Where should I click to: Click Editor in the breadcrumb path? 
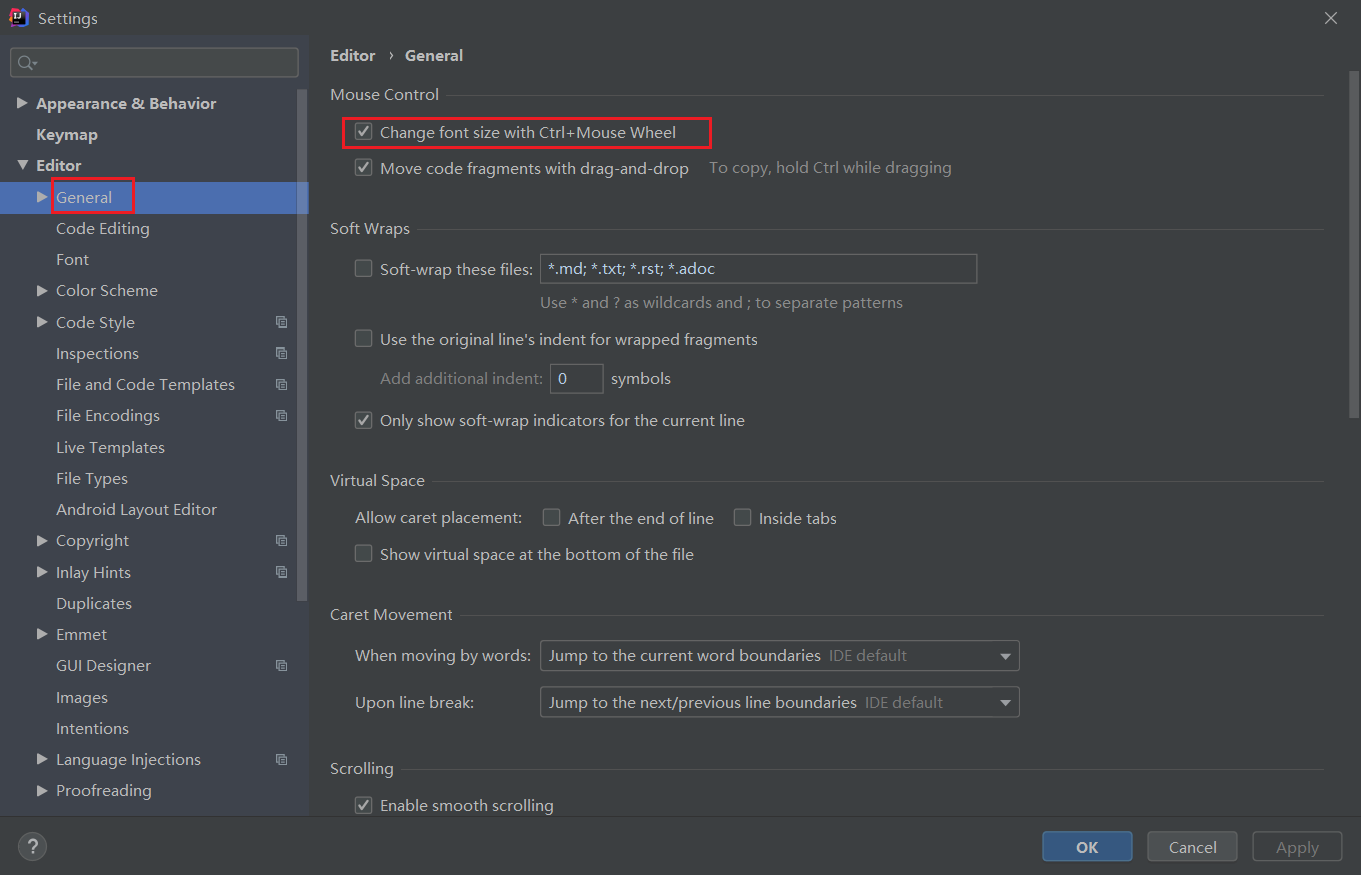tap(353, 55)
